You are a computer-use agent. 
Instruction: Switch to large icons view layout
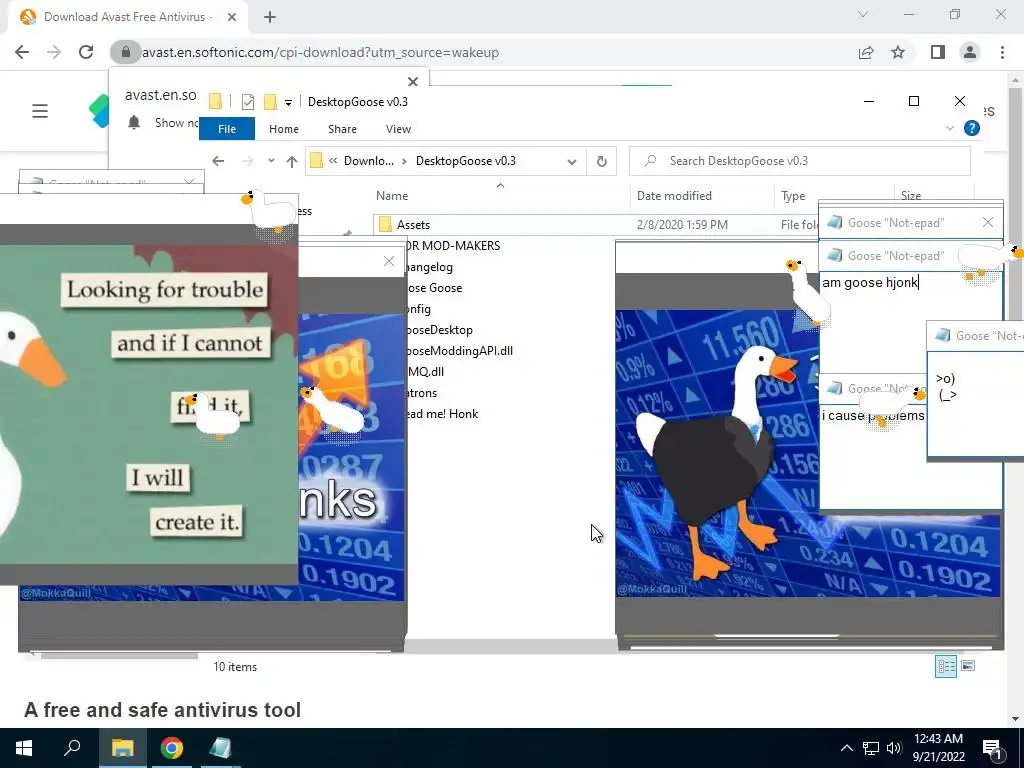(x=968, y=666)
